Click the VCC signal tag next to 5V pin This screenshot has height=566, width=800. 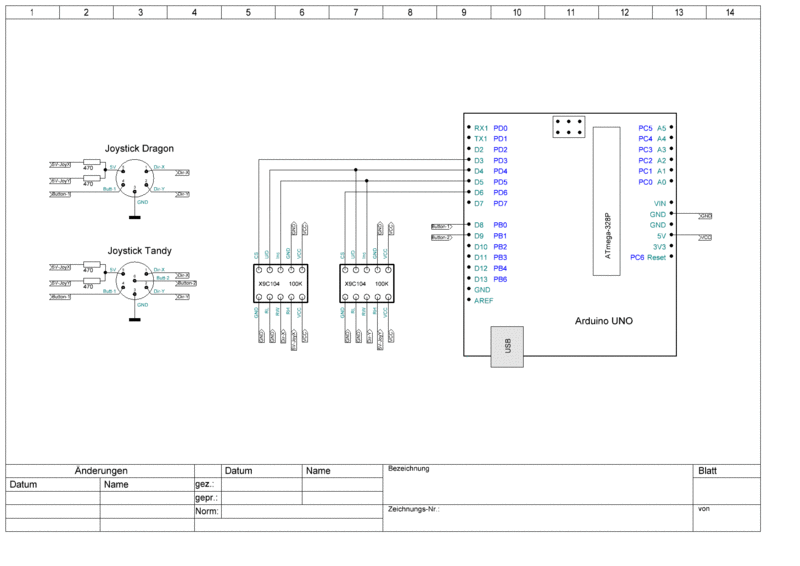(705, 237)
